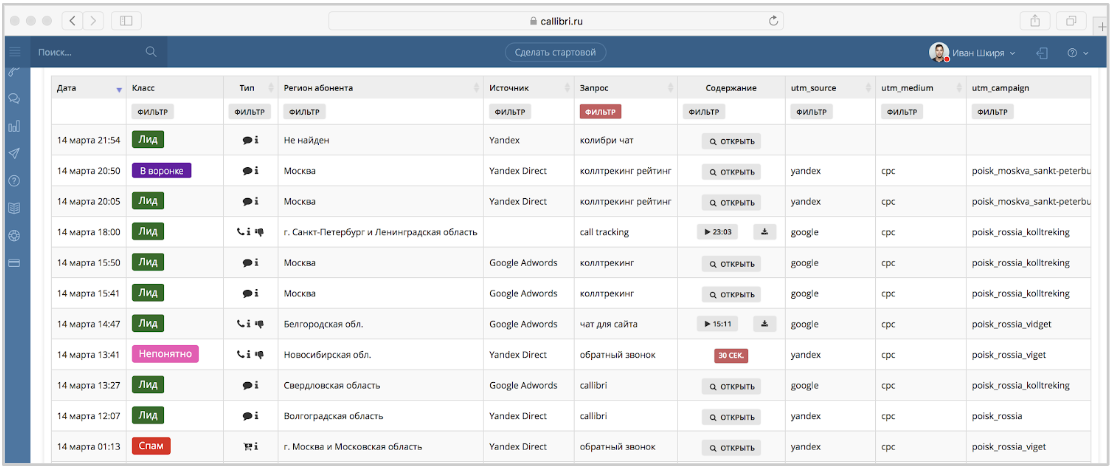Open the chat bubbles section in sidebar
The width and height of the screenshot is (1111, 469).
point(14,99)
